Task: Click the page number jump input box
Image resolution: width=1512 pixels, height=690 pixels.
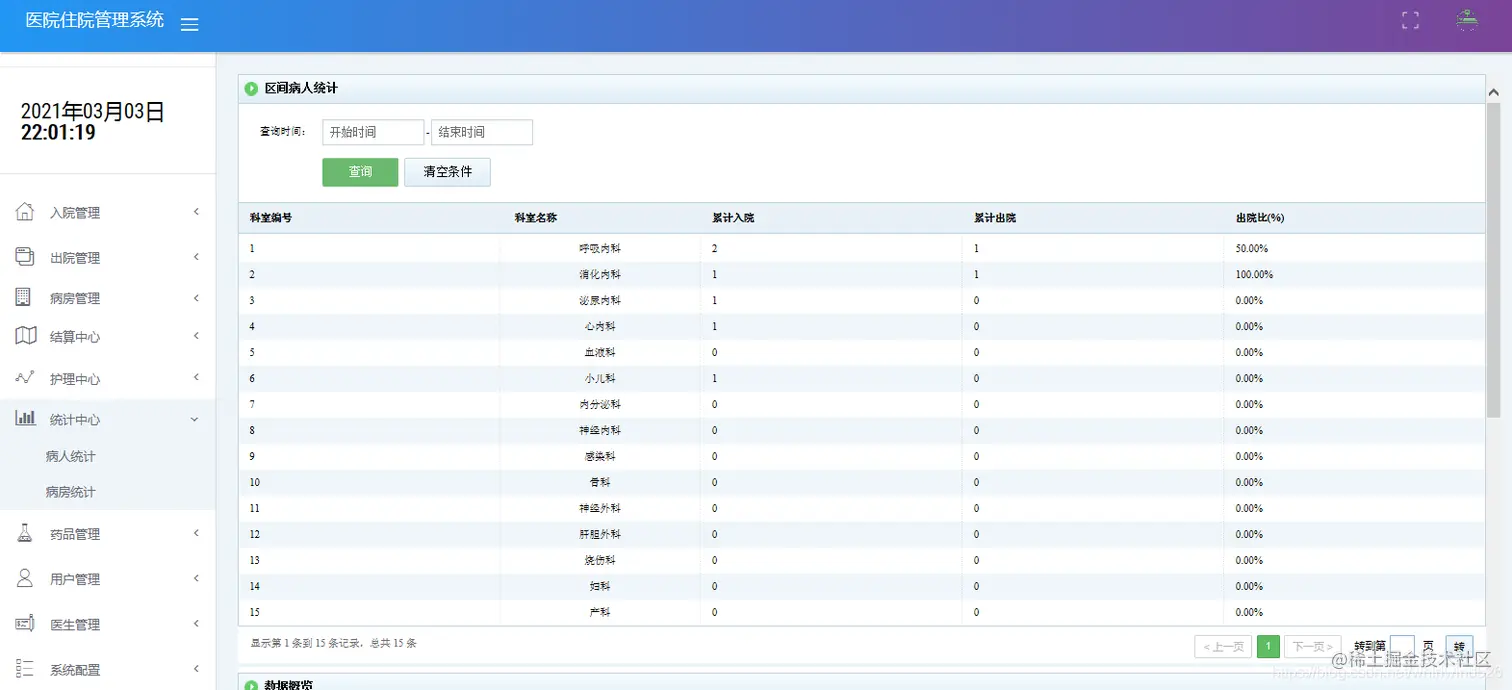Action: coord(1403,647)
